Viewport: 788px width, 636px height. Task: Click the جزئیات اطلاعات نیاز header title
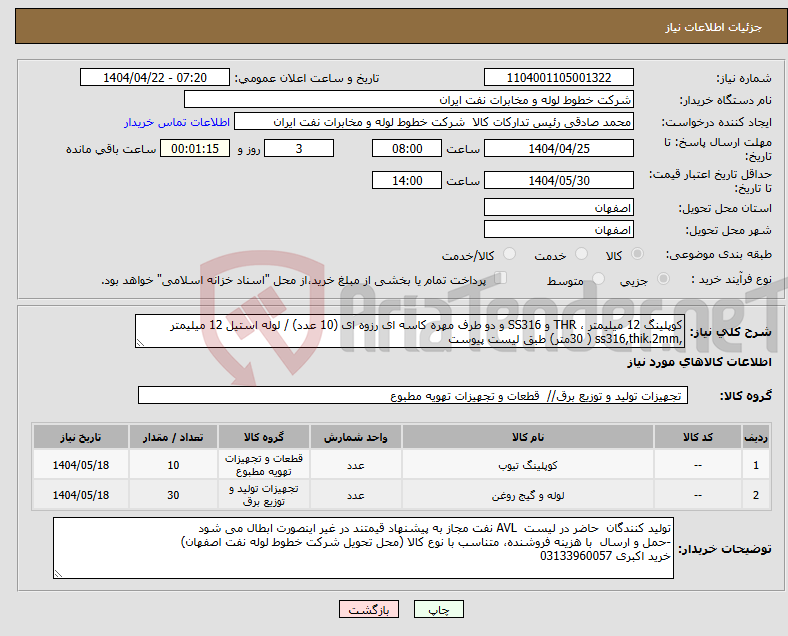[714, 27]
